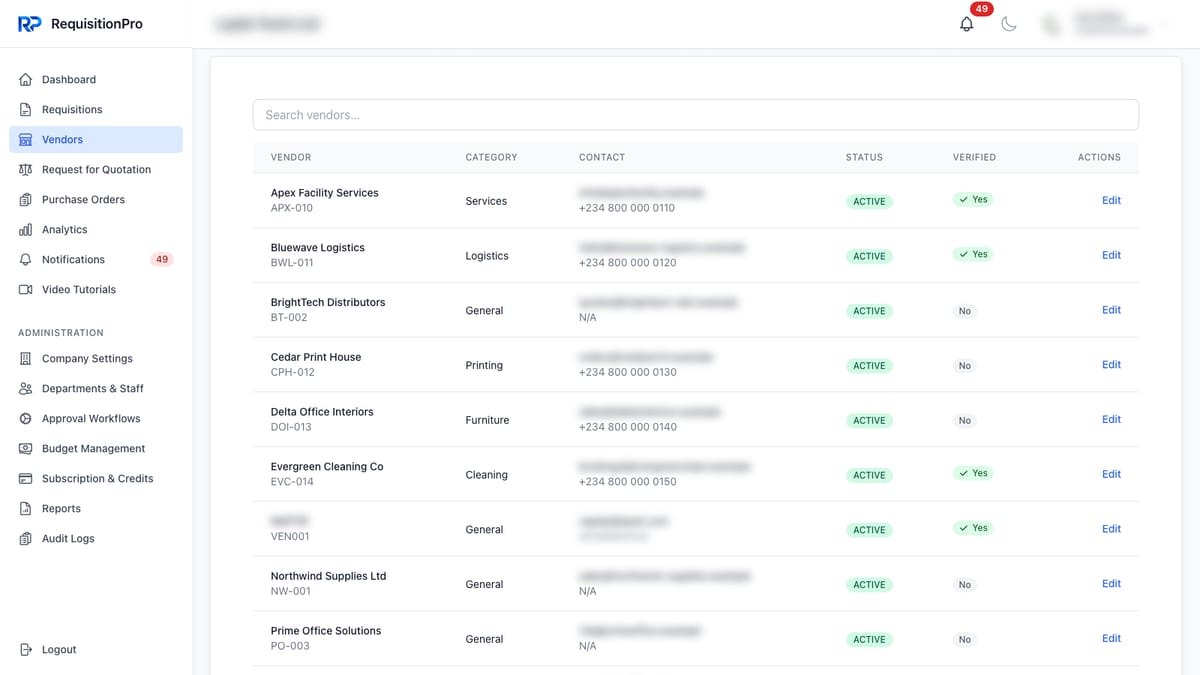The image size is (1200, 675).
Task: Click the Northwind Supplies Ltd vendor name
Action: [328, 576]
